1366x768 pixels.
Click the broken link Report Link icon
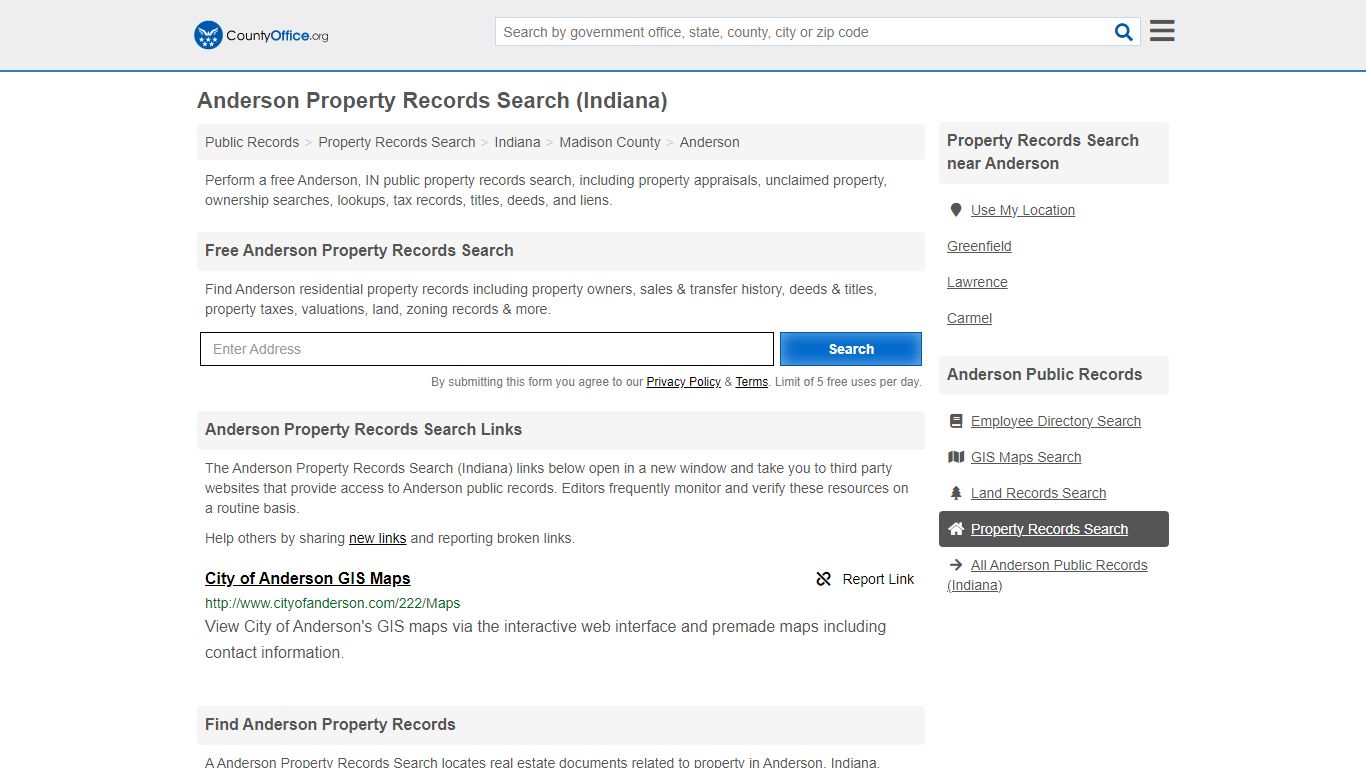point(824,579)
